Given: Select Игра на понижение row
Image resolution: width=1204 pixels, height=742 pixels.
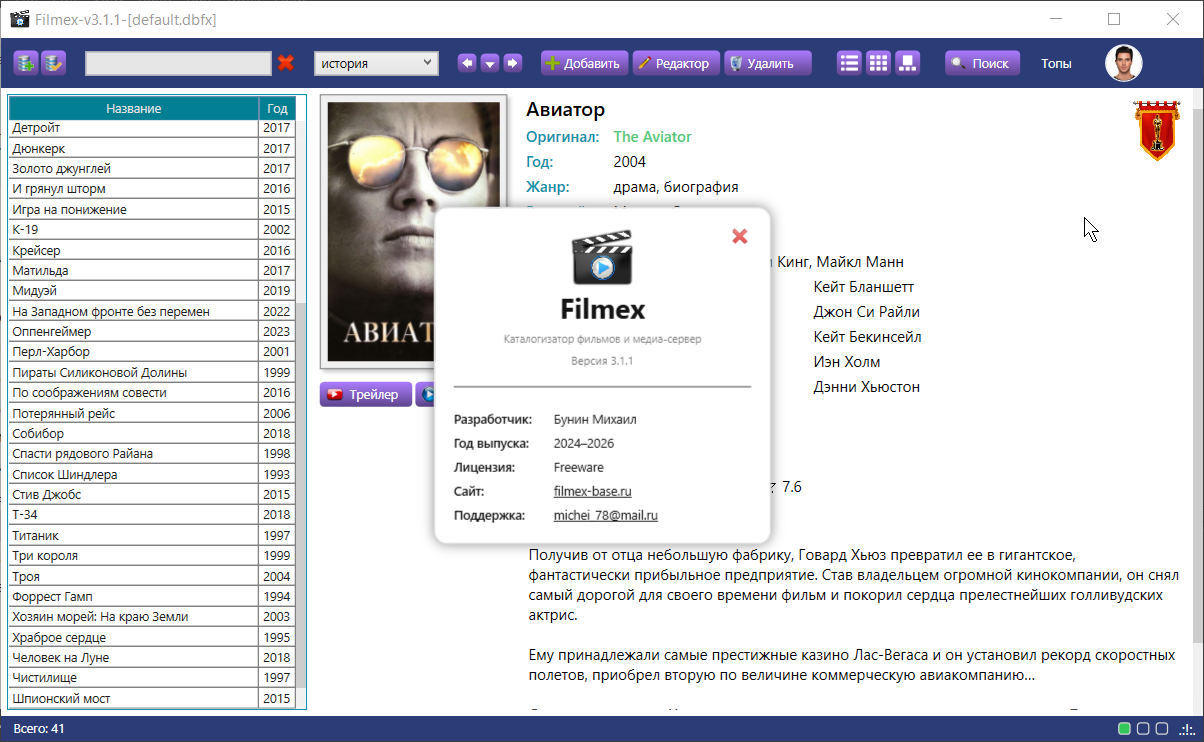Looking at the screenshot, I should tap(153, 210).
